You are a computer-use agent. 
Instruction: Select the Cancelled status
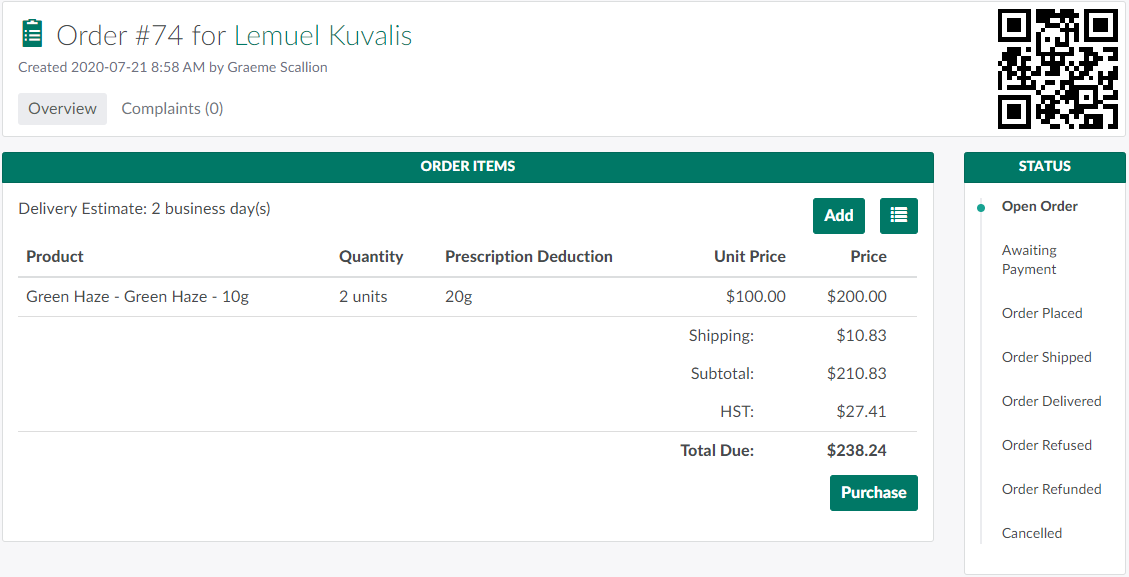click(1032, 533)
